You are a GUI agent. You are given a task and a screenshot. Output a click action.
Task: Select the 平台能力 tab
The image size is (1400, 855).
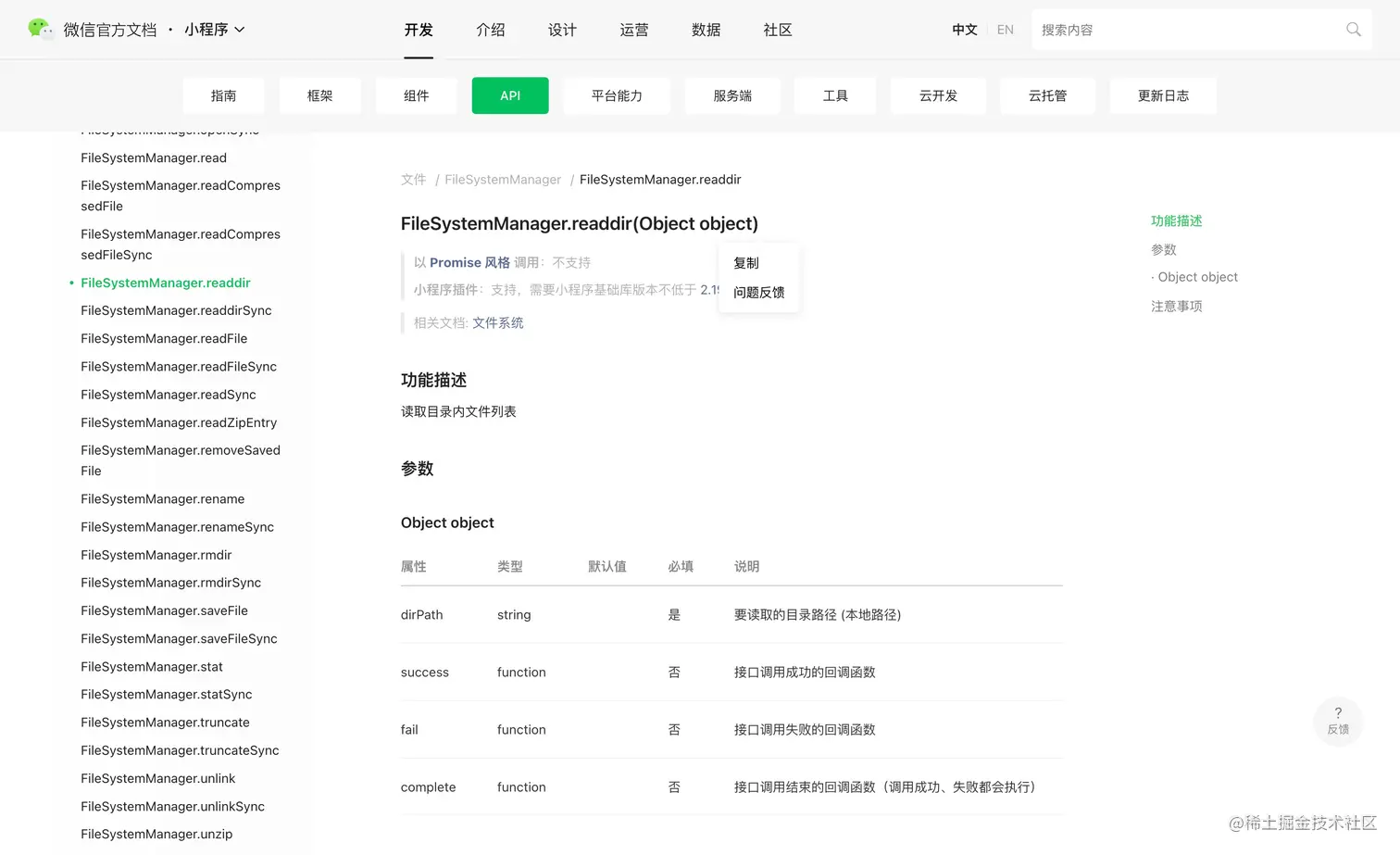point(617,95)
